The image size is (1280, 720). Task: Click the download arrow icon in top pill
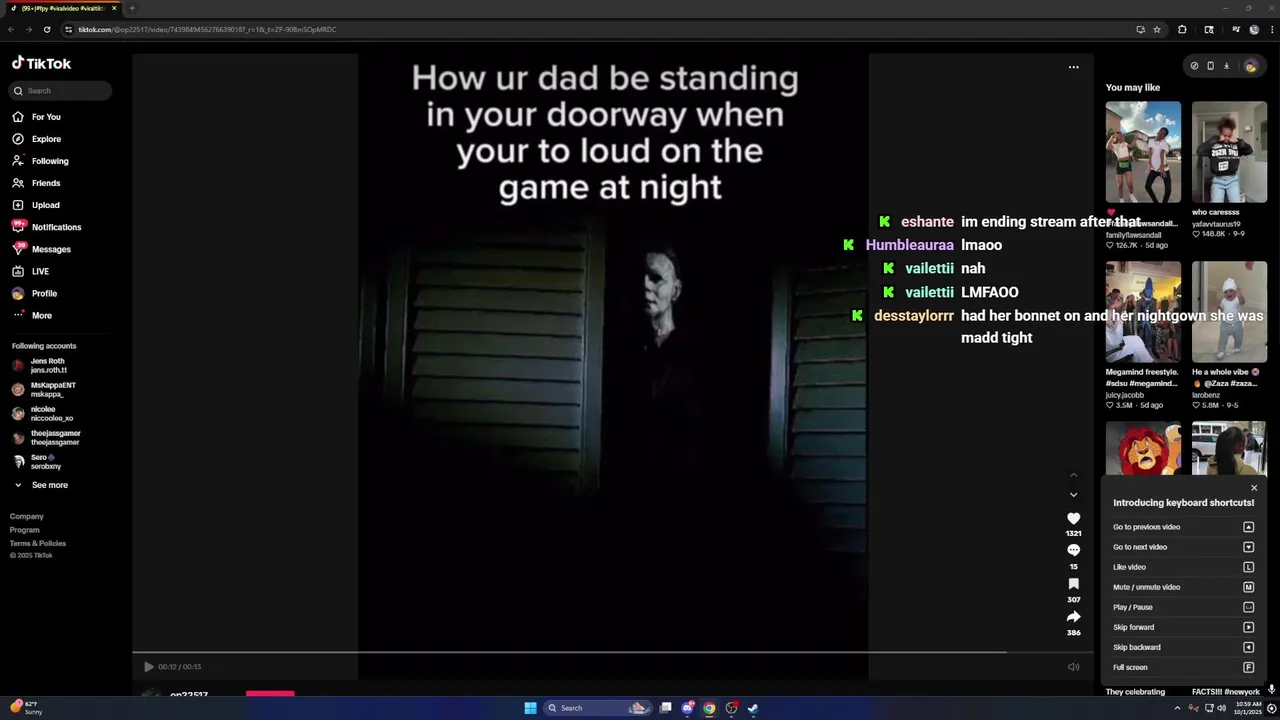[x=1226, y=66]
